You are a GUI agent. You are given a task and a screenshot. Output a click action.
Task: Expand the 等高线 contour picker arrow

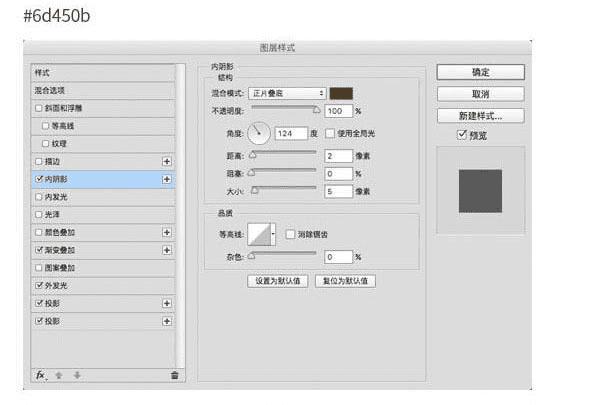click(x=272, y=234)
